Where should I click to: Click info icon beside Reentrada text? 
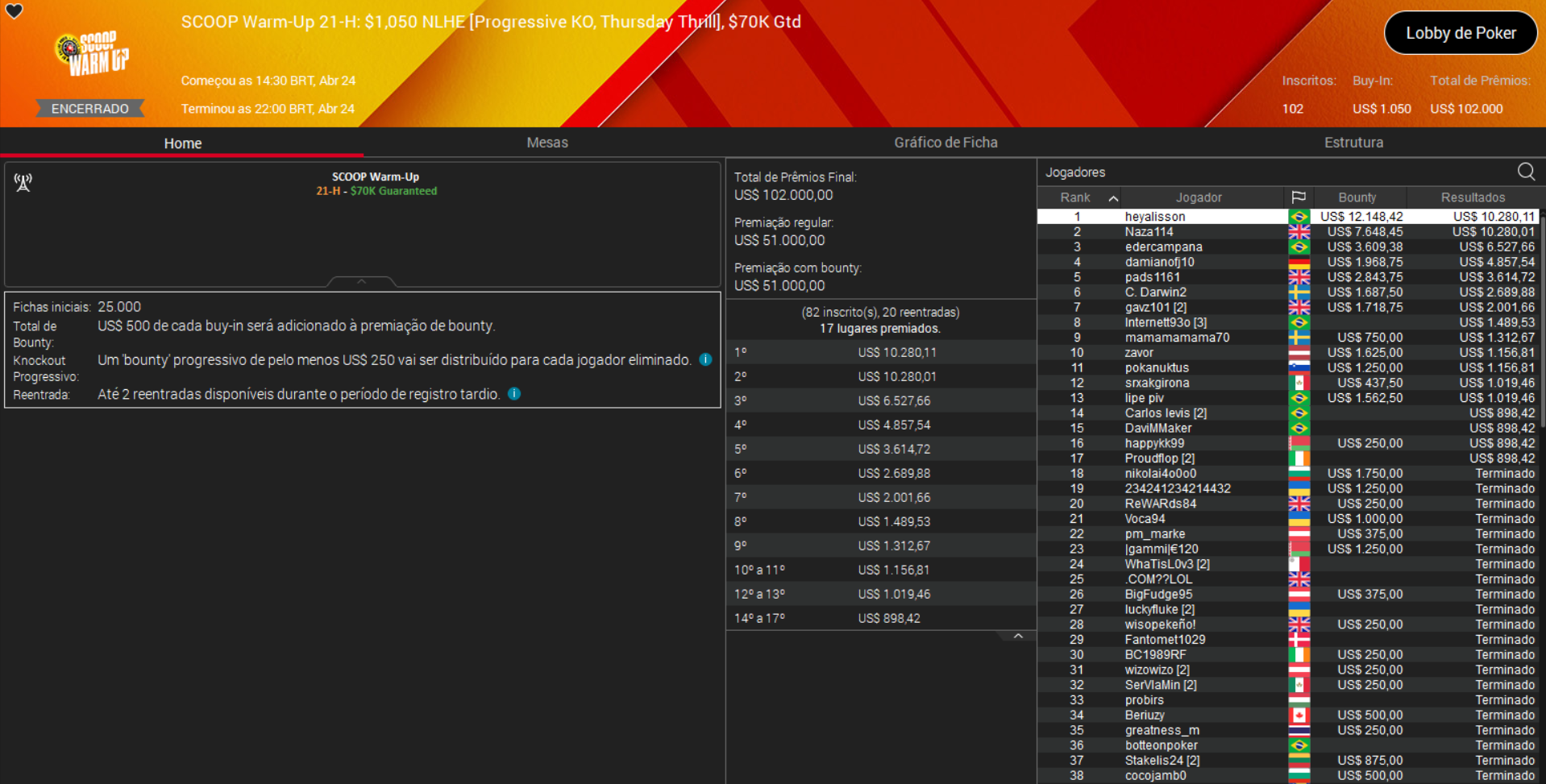(x=514, y=394)
